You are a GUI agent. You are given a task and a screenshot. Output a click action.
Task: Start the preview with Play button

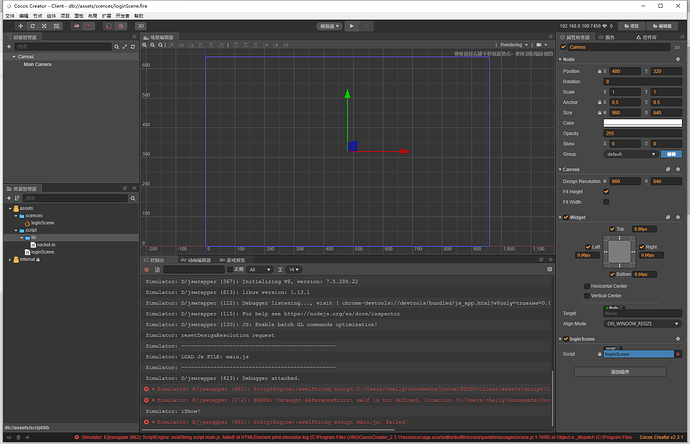(x=352, y=26)
